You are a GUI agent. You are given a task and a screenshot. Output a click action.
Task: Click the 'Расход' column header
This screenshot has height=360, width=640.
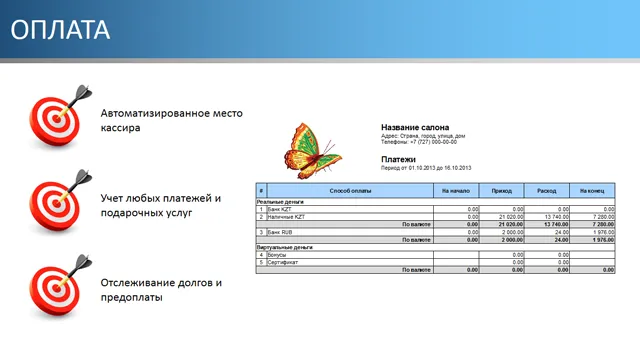pos(547,191)
